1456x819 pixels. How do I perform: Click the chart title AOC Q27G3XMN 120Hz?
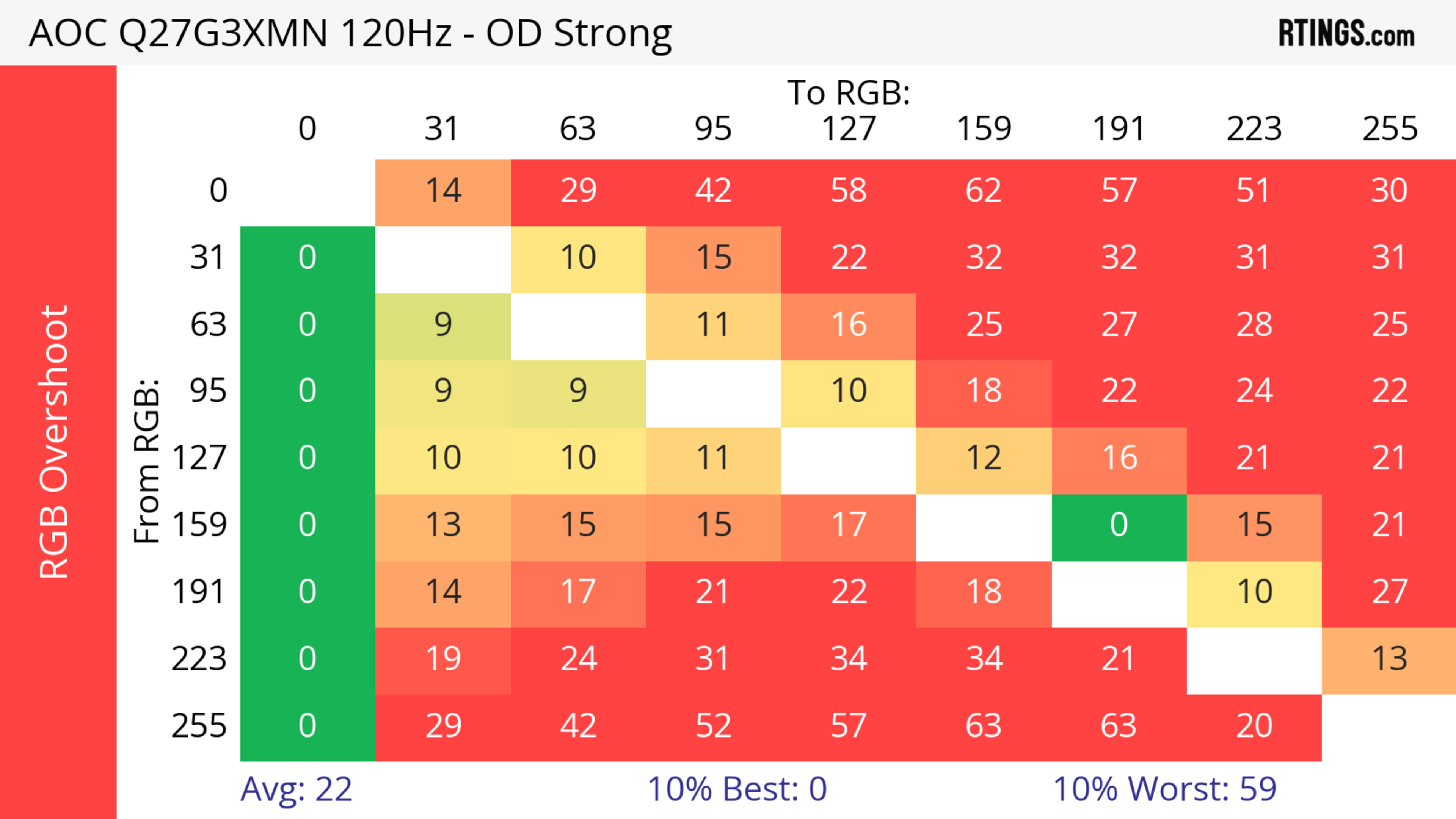coord(350,33)
